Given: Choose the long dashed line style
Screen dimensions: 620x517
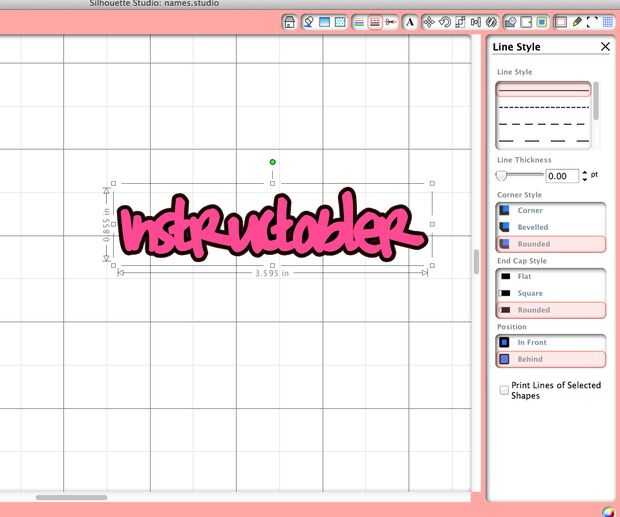Looking at the screenshot, I should (x=544, y=141).
